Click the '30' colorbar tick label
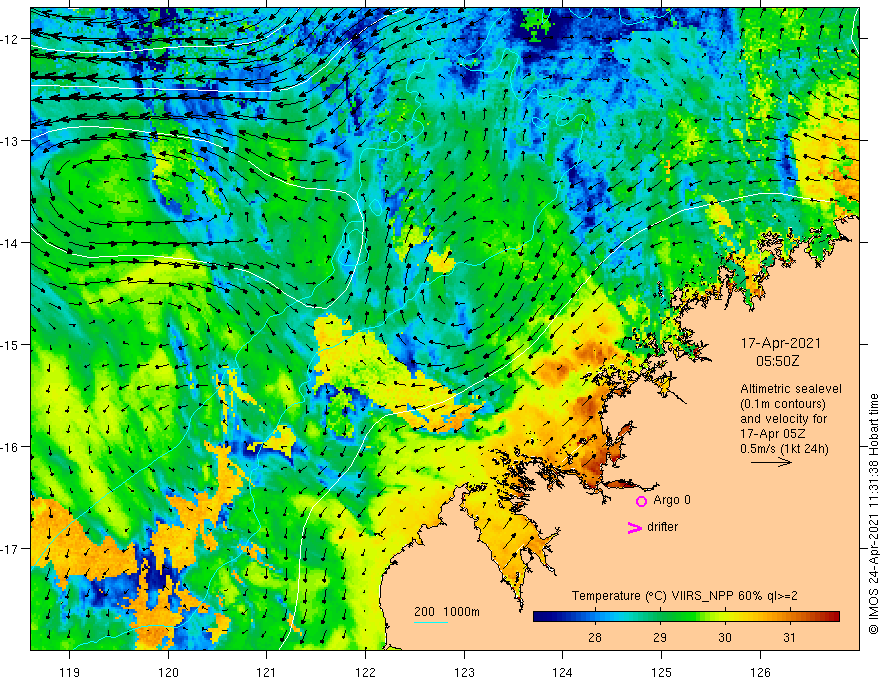 coord(725,637)
